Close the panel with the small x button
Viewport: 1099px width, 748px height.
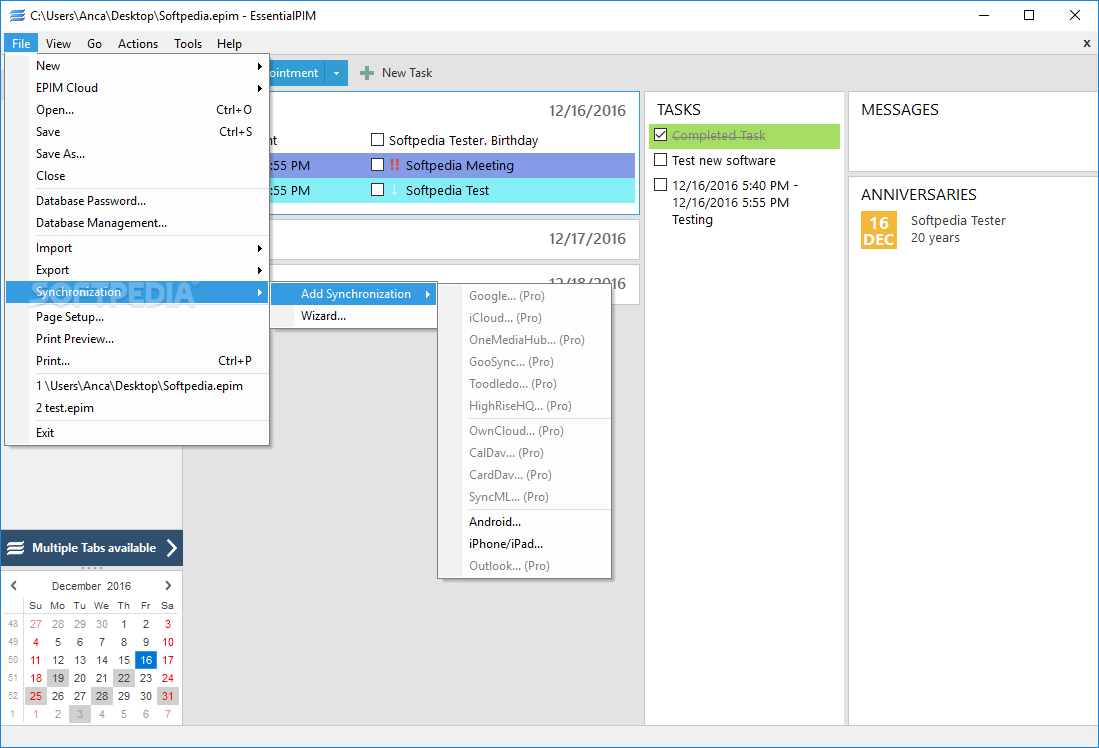pyautogui.click(x=1087, y=43)
